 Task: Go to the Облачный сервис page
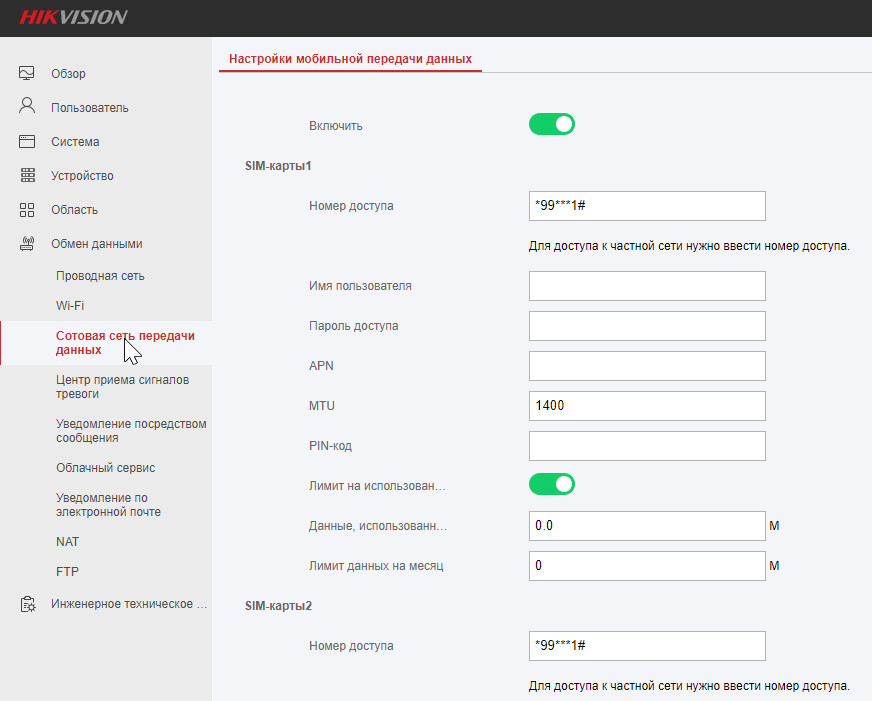[105, 467]
